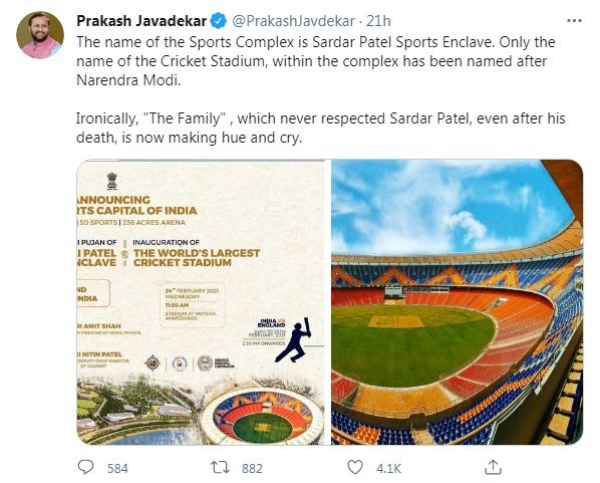Reply to the tweet via speech bubble icon
Screen dimensions: 600x483
click(87, 466)
